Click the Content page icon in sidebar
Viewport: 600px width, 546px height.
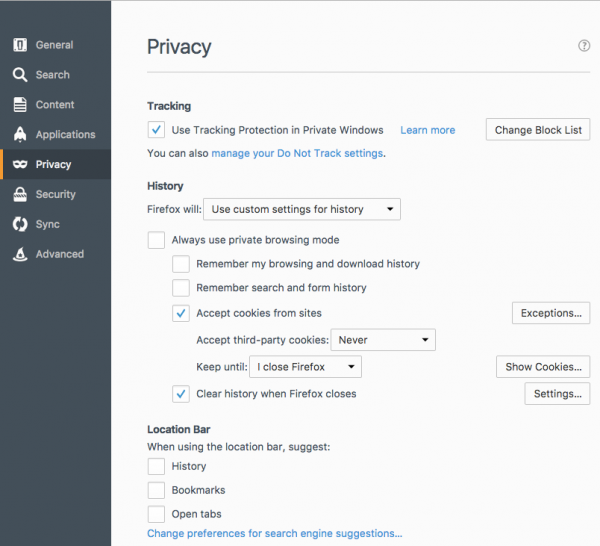tap(20, 105)
